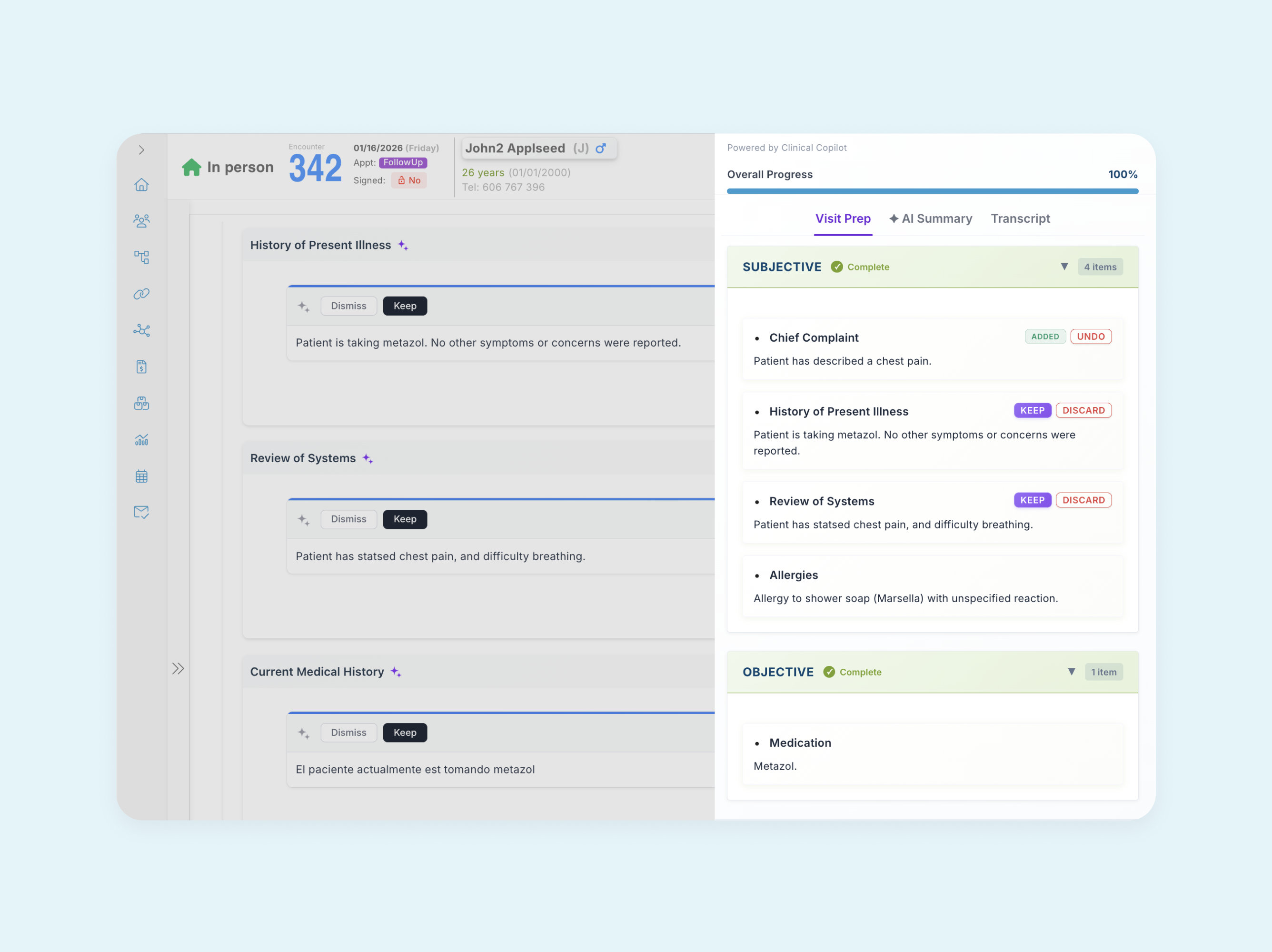The image size is (1272, 952).
Task: Open the home icon in sidebar
Action: pyautogui.click(x=141, y=185)
